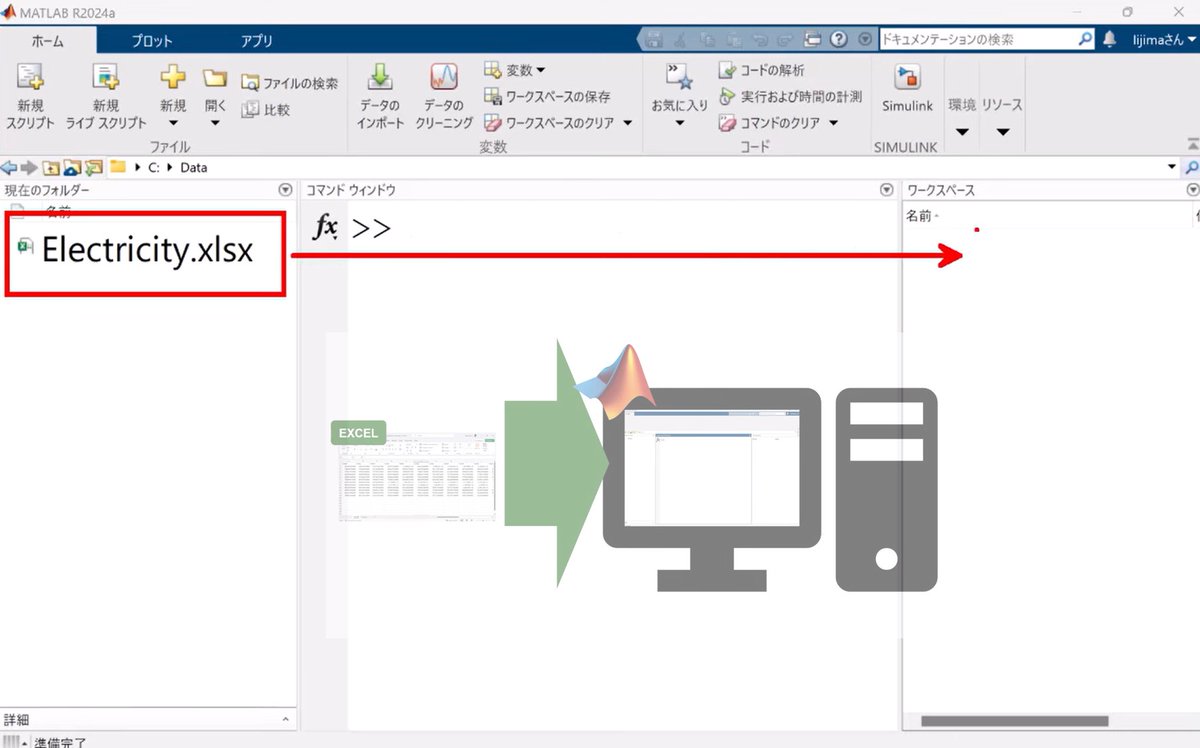The height and width of the screenshot is (748, 1200).
Task: Click the お気に入り (Favorites) star icon
Action: point(679,77)
